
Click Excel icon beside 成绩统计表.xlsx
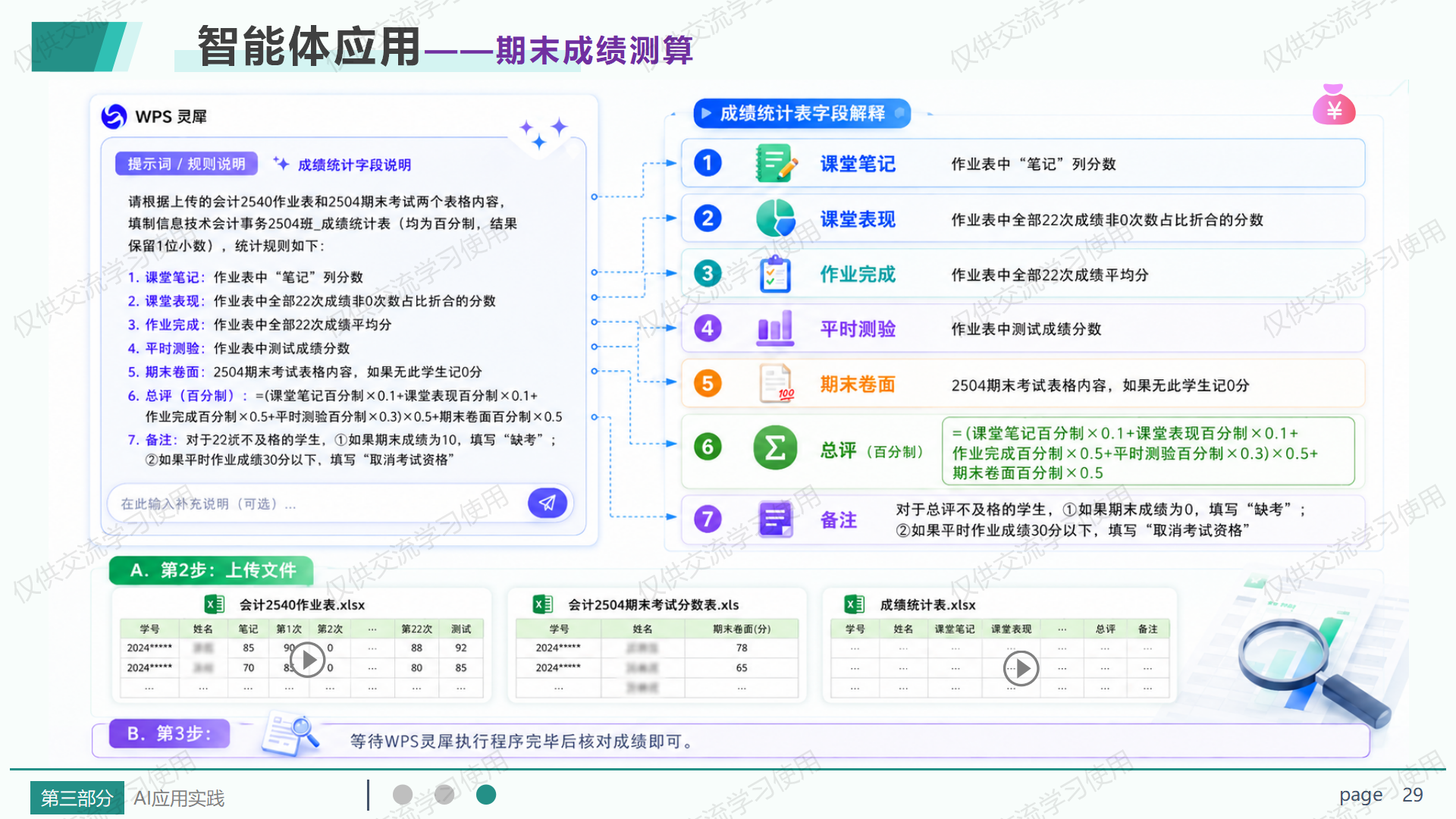(x=855, y=604)
